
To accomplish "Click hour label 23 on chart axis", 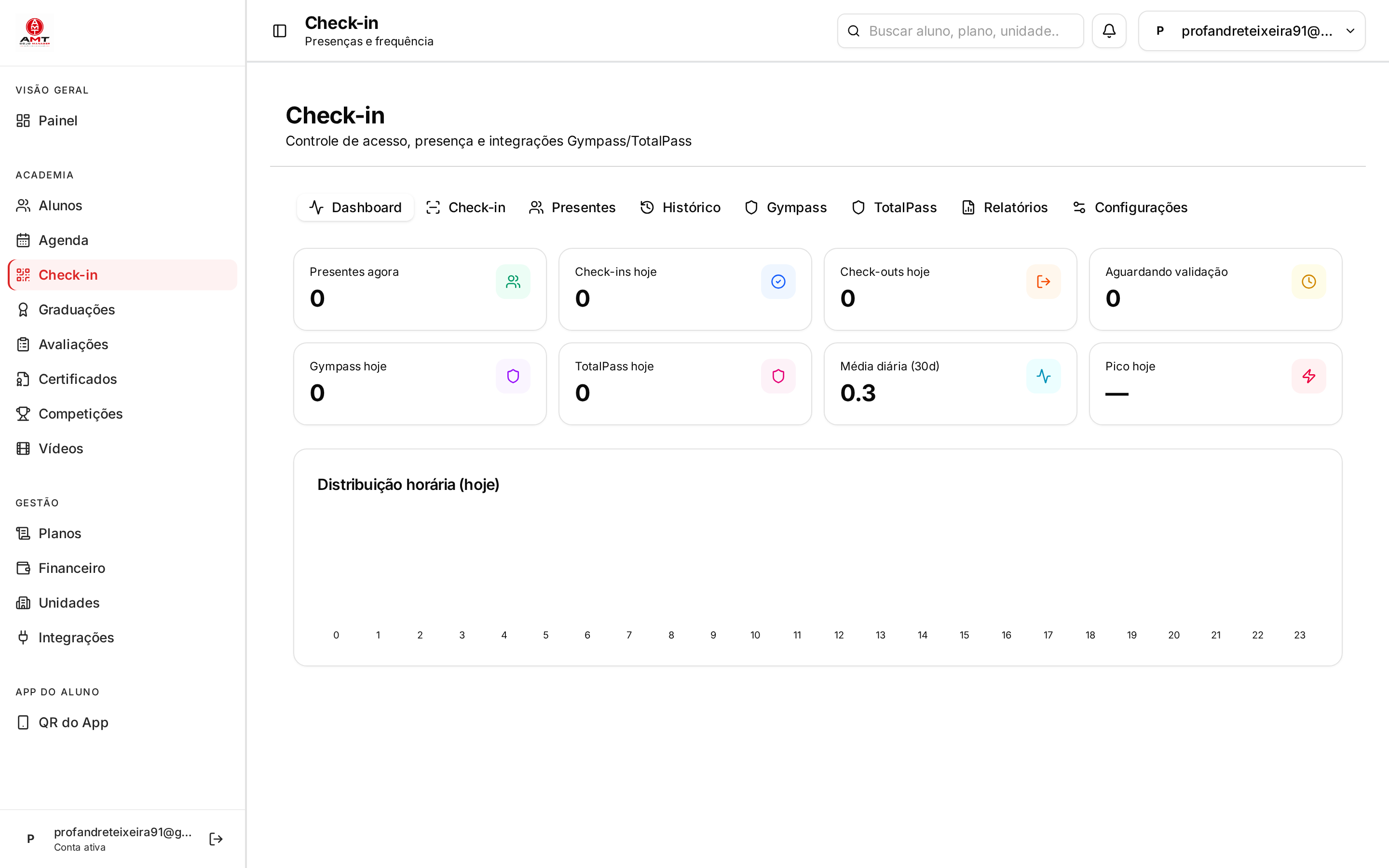I will pos(1299,635).
